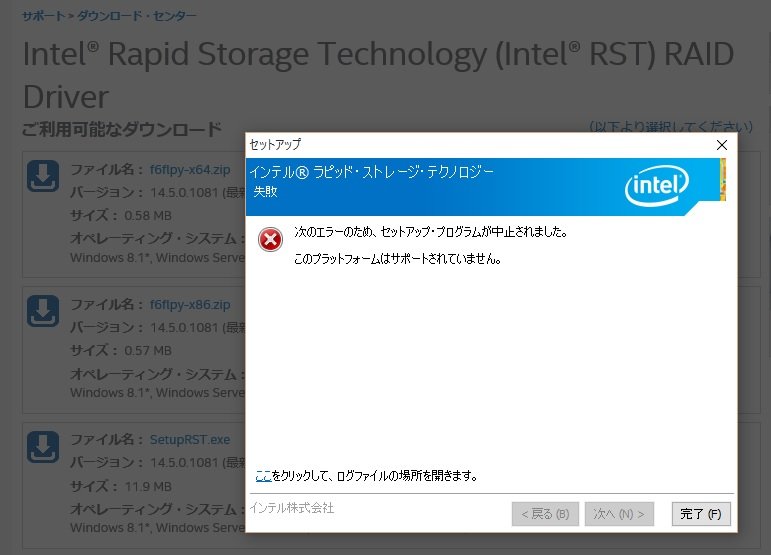
Task: Open the SetupRST.exe file link
Action: [x=190, y=439]
